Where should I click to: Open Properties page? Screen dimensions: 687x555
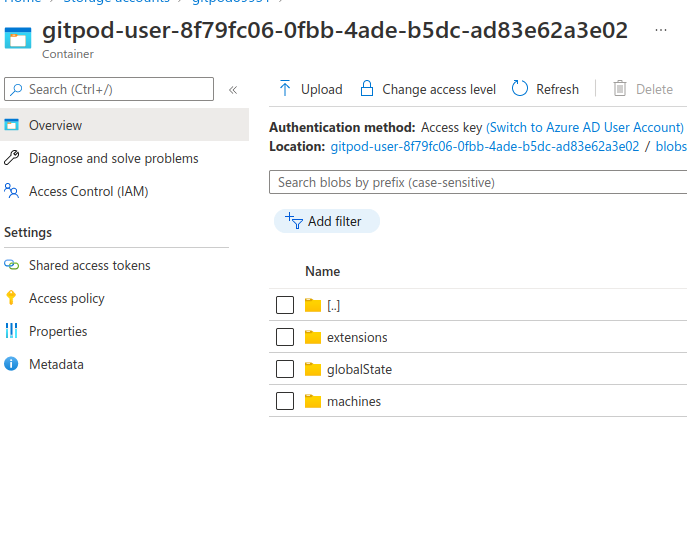point(58,332)
